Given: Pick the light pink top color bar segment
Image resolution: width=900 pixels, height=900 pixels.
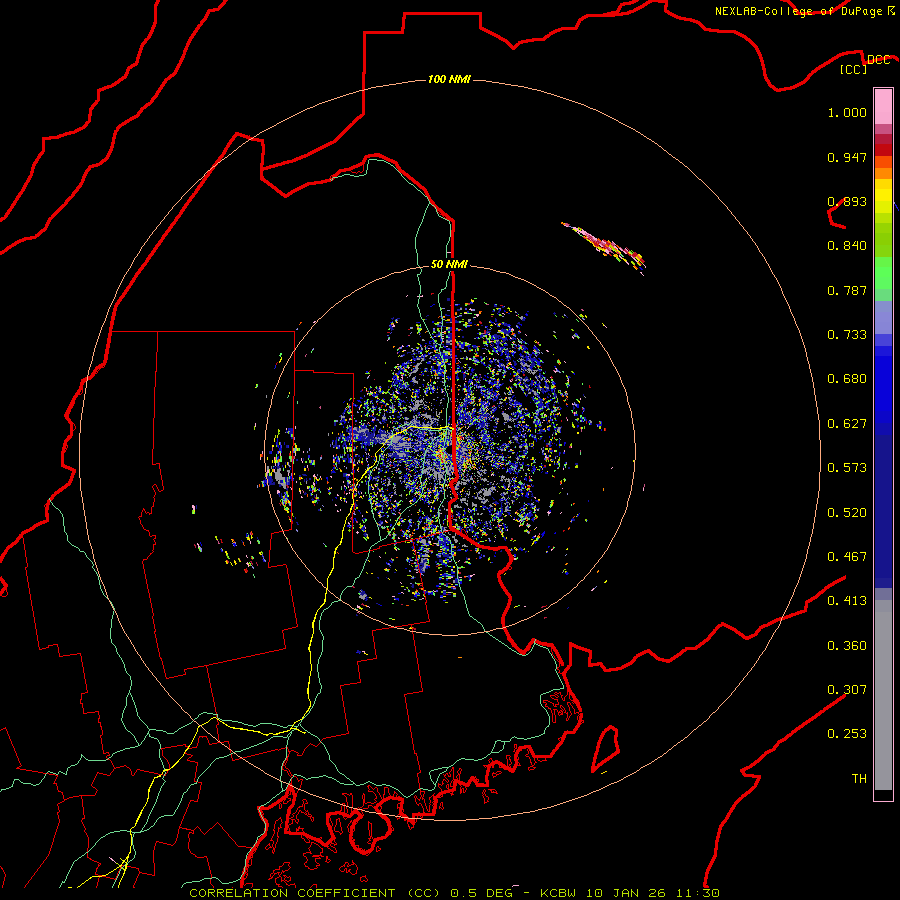Looking at the screenshot, I should pyautogui.click(x=883, y=107).
